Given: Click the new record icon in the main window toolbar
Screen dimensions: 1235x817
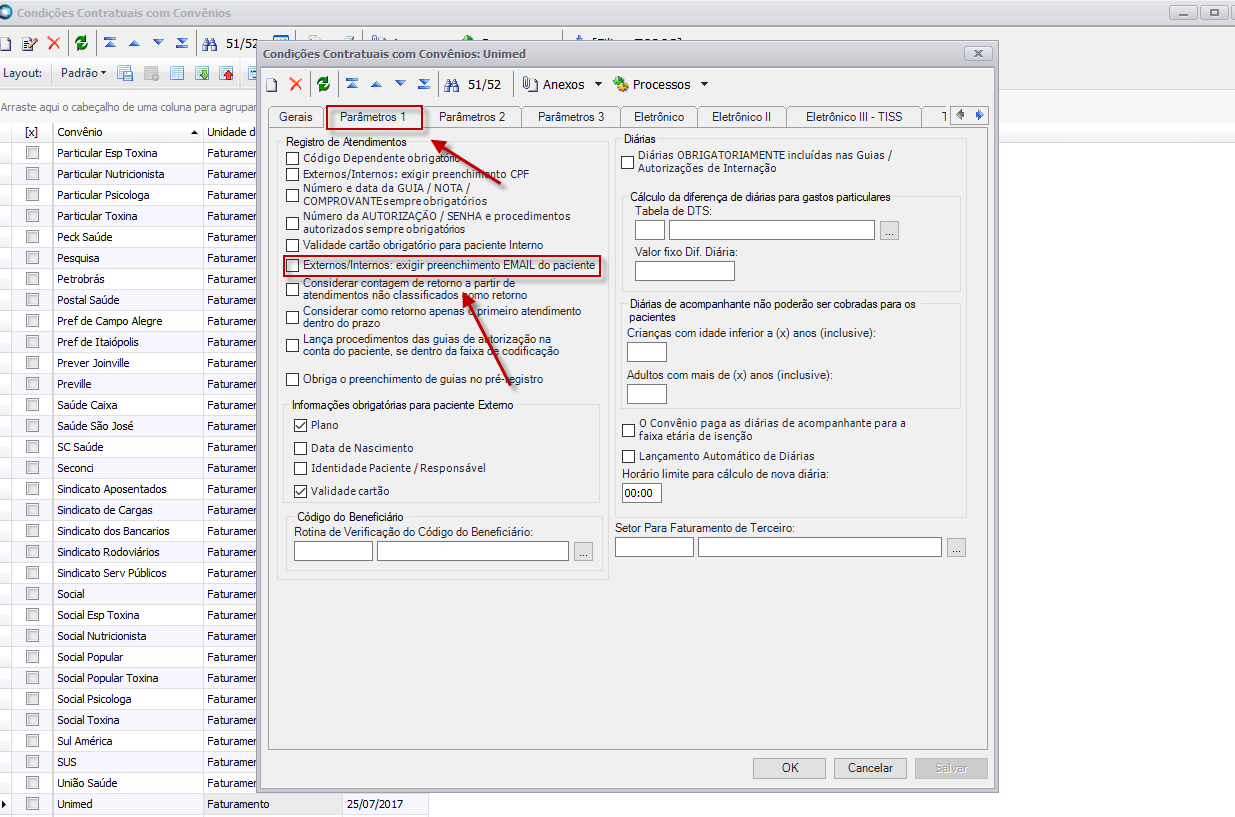Looking at the screenshot, I should [x=5, y=44].
